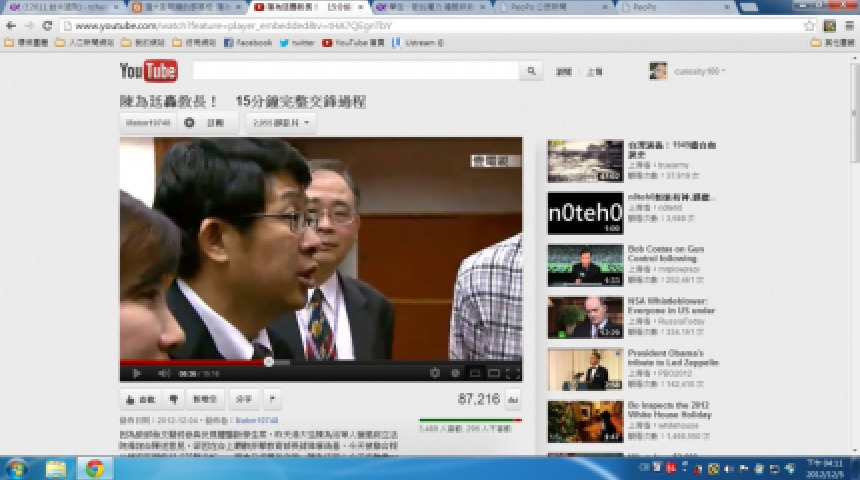Expand the uploader's videos count dropdown
The height and width of the screenshot is (480, 860).
click(281, 123)
